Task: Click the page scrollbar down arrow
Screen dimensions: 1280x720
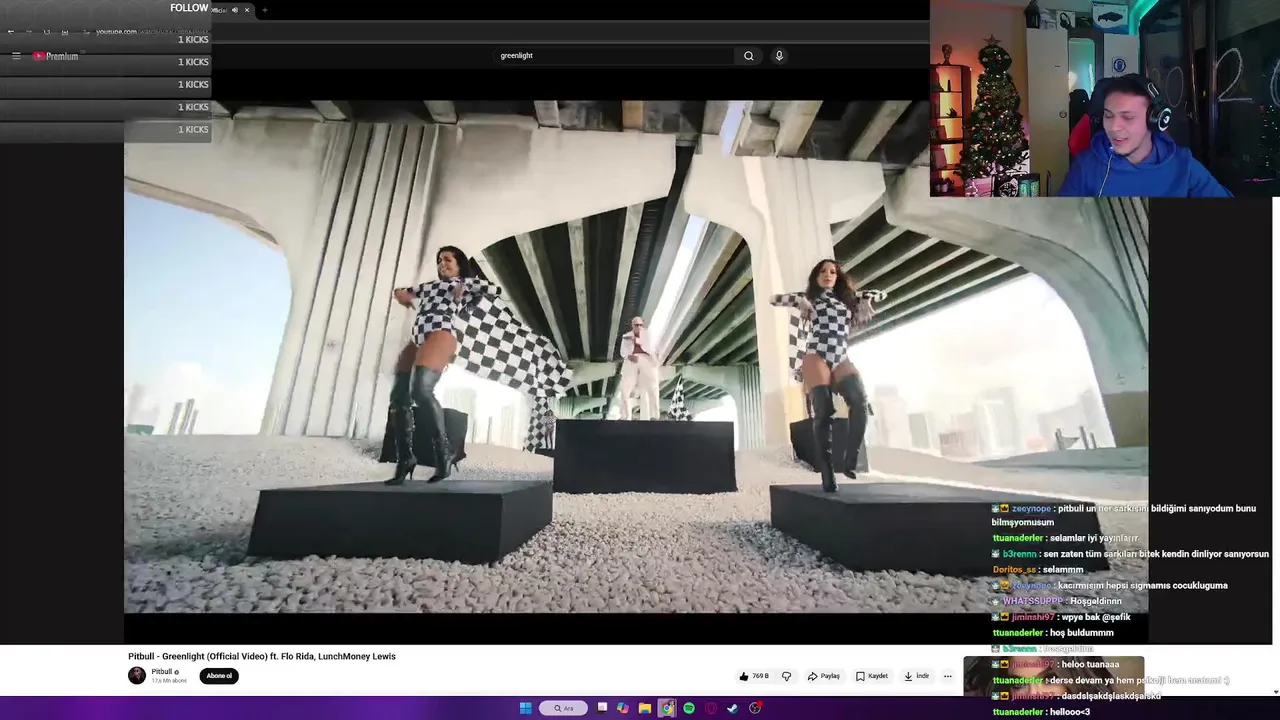Action: 1275,692
